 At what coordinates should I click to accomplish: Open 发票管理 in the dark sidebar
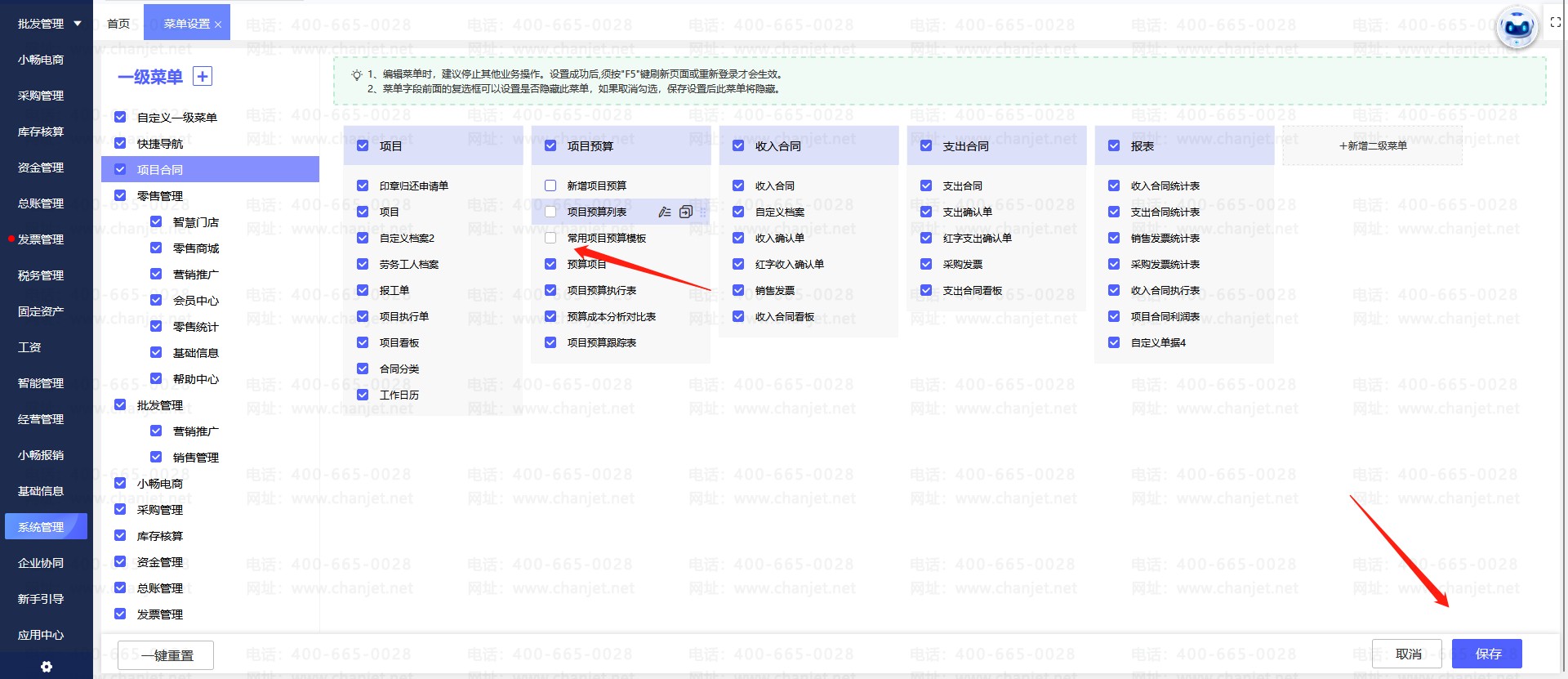[x=41, y=239]
